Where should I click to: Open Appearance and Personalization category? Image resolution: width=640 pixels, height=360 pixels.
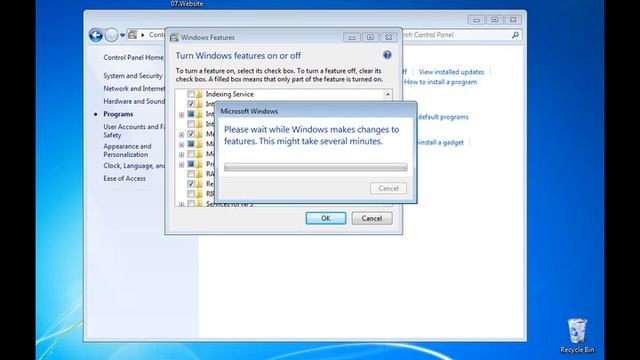(x=127, y=150)
